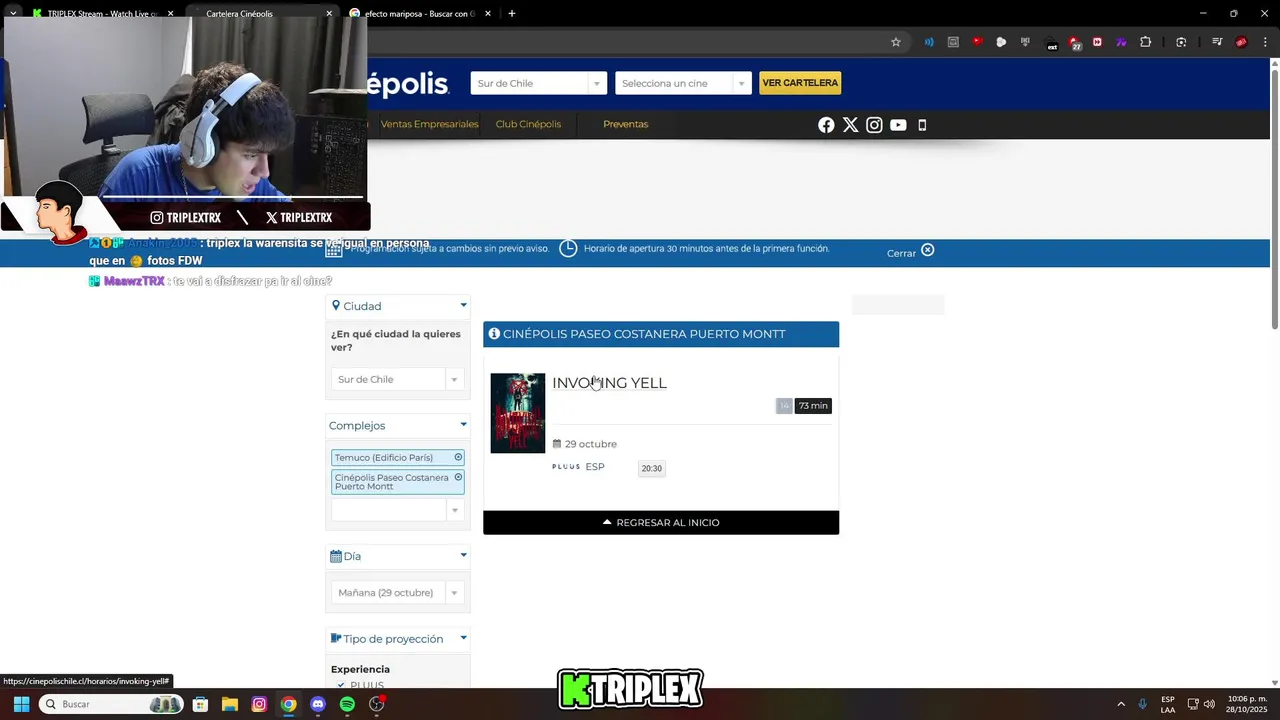1280x720 pixels.
Task: Open media controls music-note icon
Action: pyautogui.click(x=1217, y=42)
